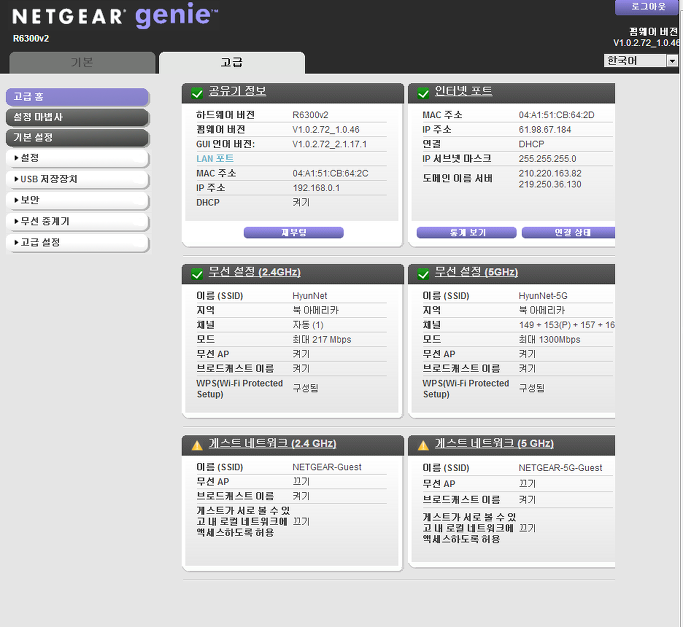Open the 인터넷 포트 heading link
Viewport: 683px width, 627px height.
463,91
